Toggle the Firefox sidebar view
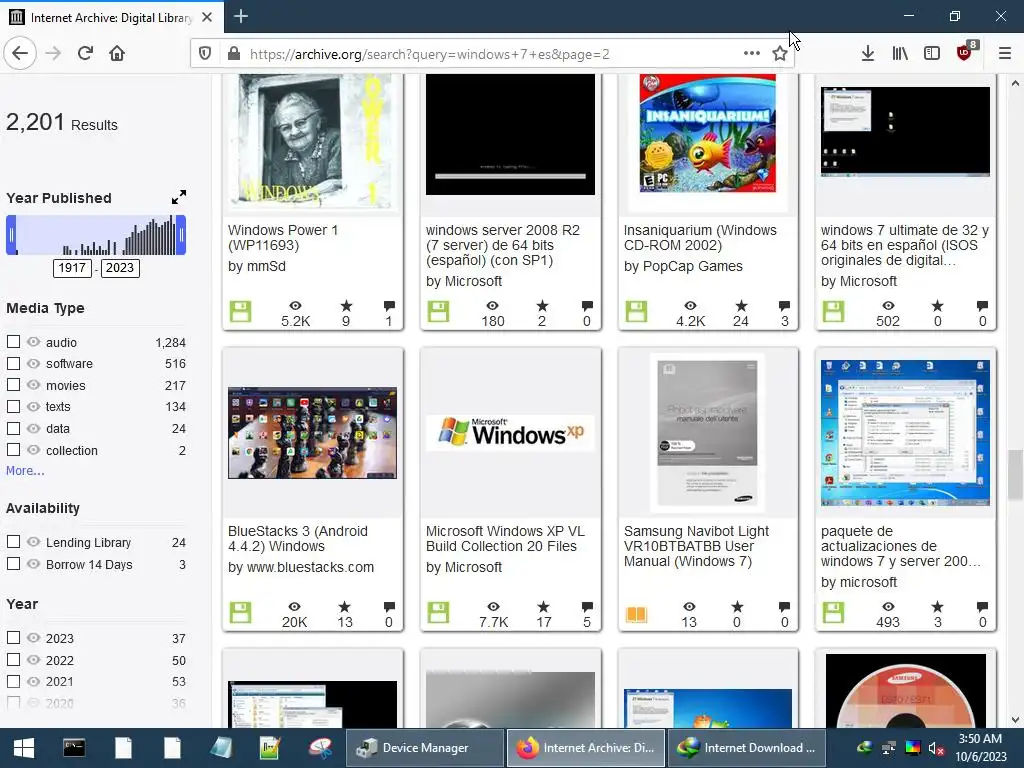Image resolution: width=1024 pixels, height=768 pixels. pos(932,54)
